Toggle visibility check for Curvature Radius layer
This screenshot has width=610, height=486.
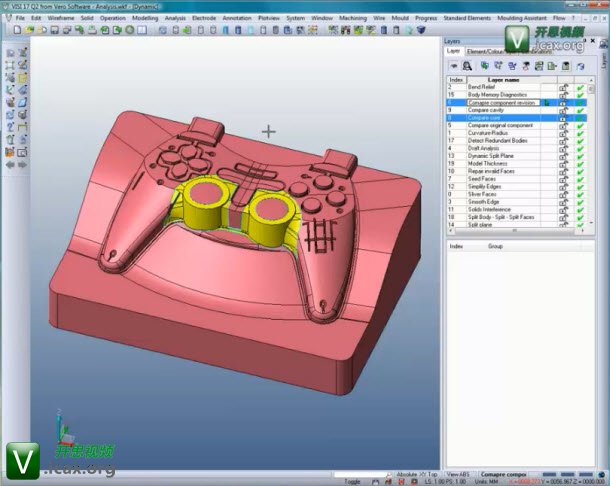580,133
